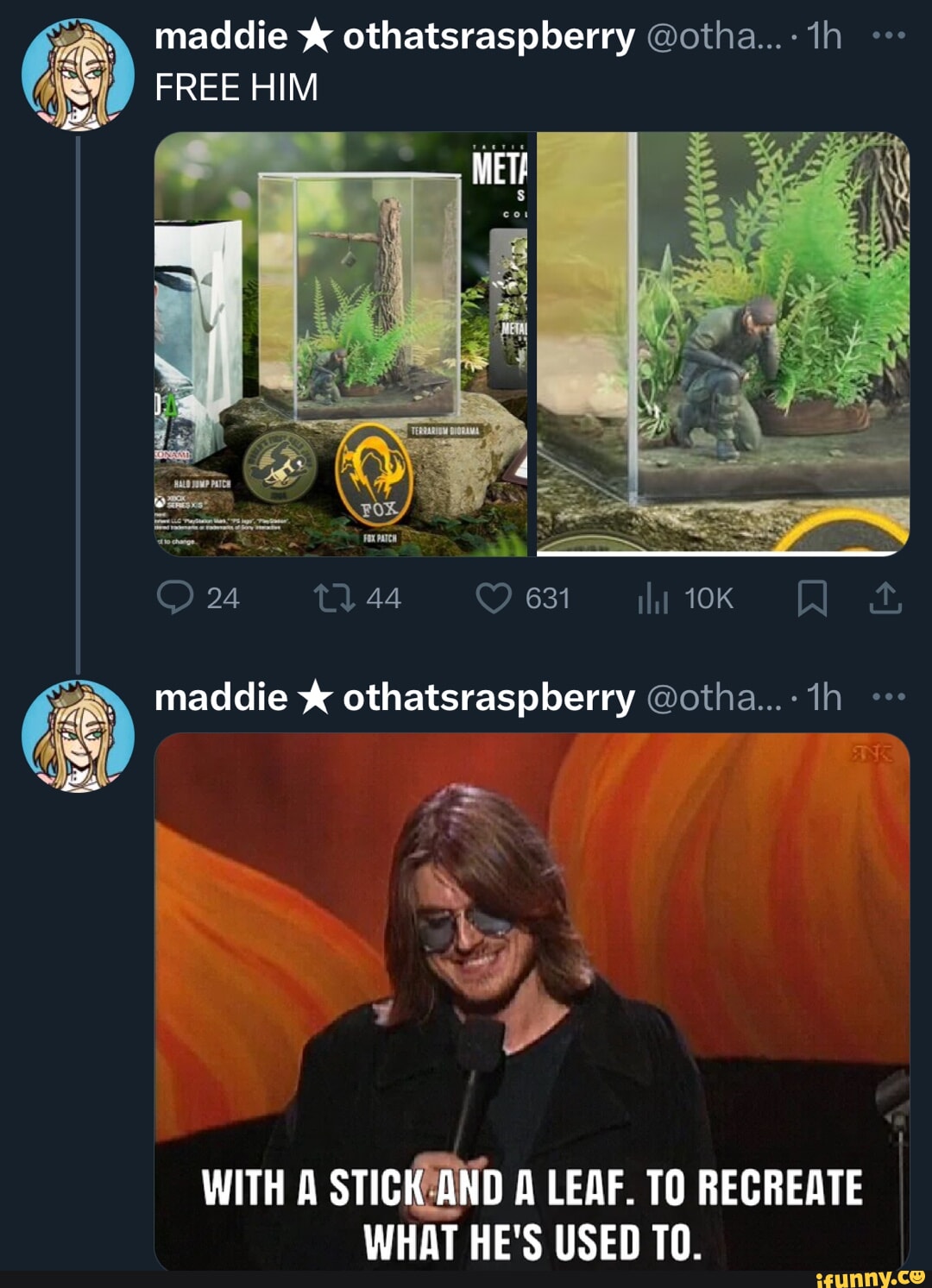Click the 1h timestamp on second tweet
932x1288 pixels.
click(823, 697)
